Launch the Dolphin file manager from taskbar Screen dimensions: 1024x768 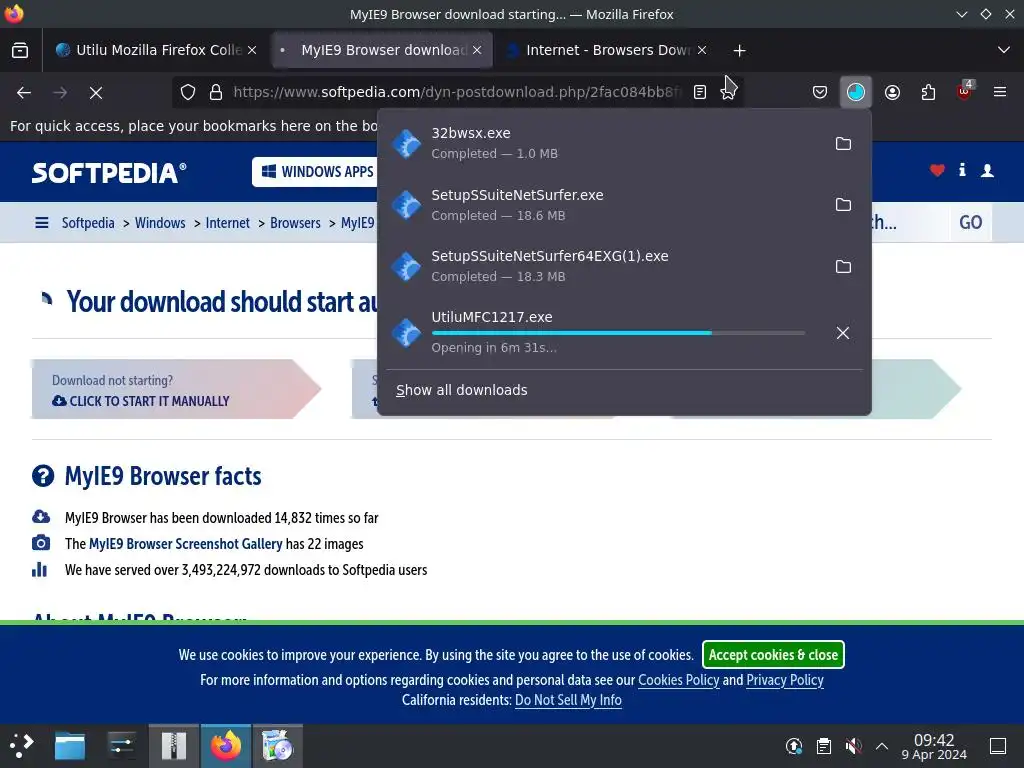click(70, 746)
